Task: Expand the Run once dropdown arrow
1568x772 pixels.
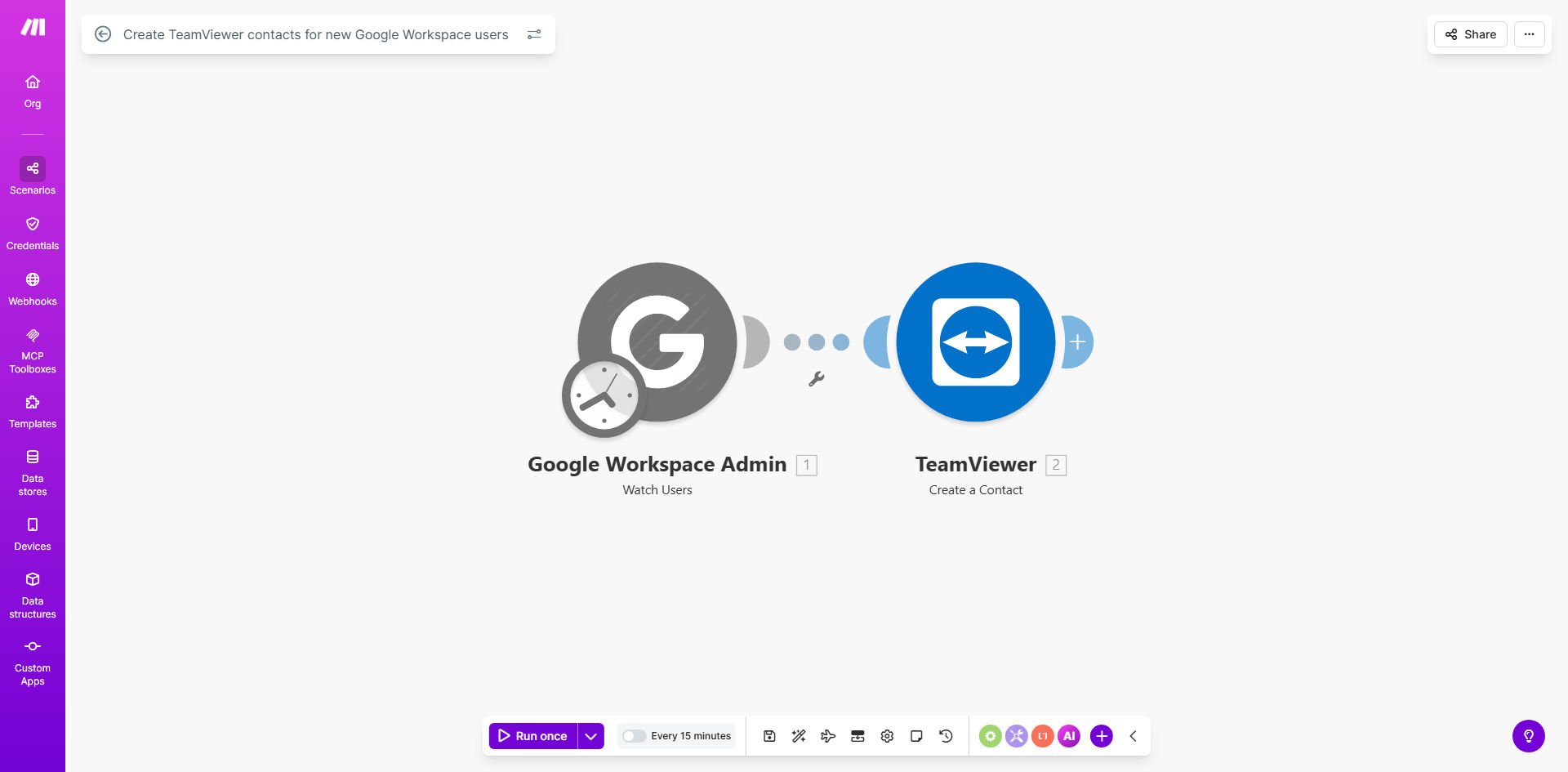Action: pos(591,736)
